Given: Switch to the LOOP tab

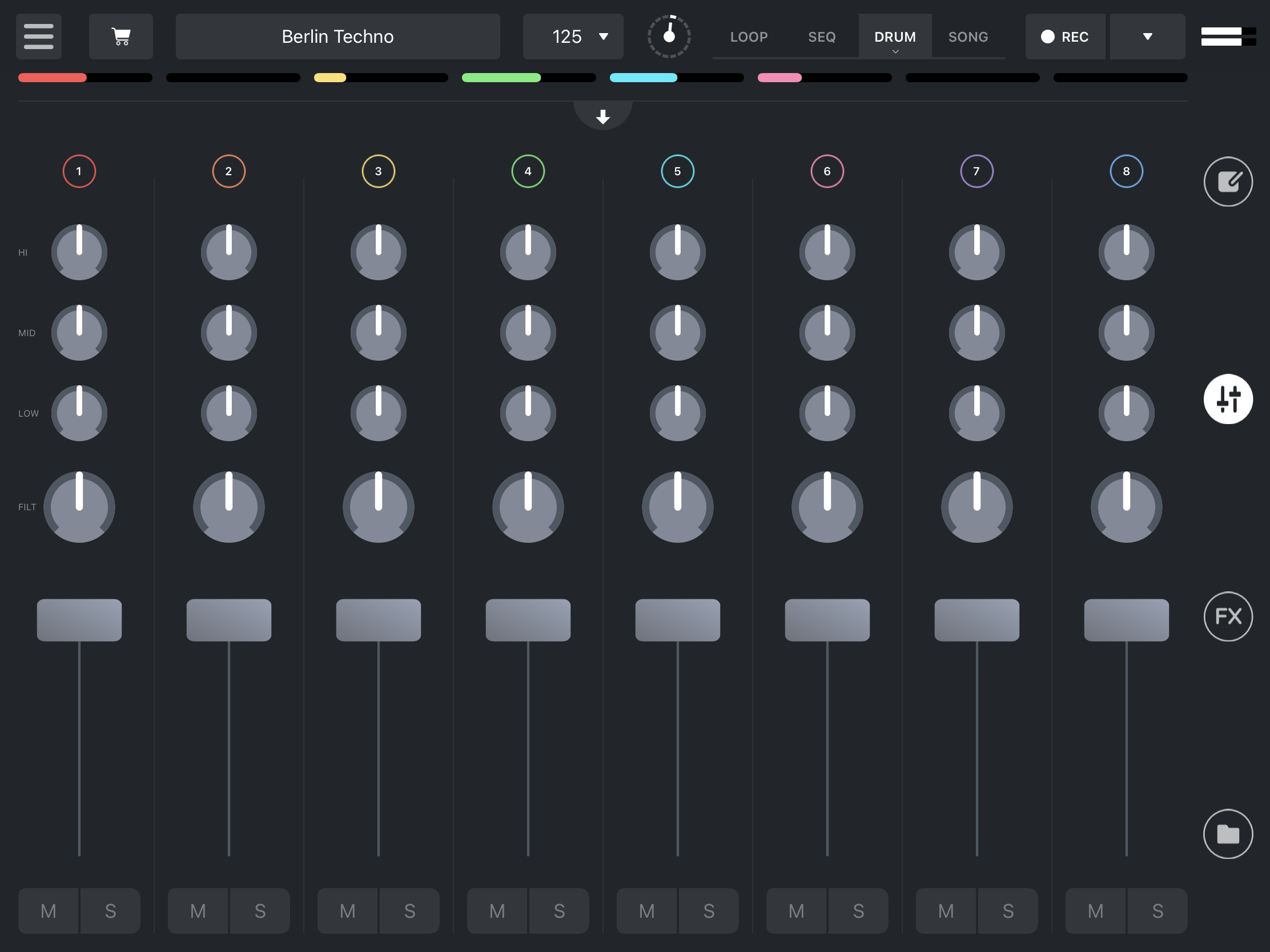Looking at the screenshot, I should pos(748,37).
